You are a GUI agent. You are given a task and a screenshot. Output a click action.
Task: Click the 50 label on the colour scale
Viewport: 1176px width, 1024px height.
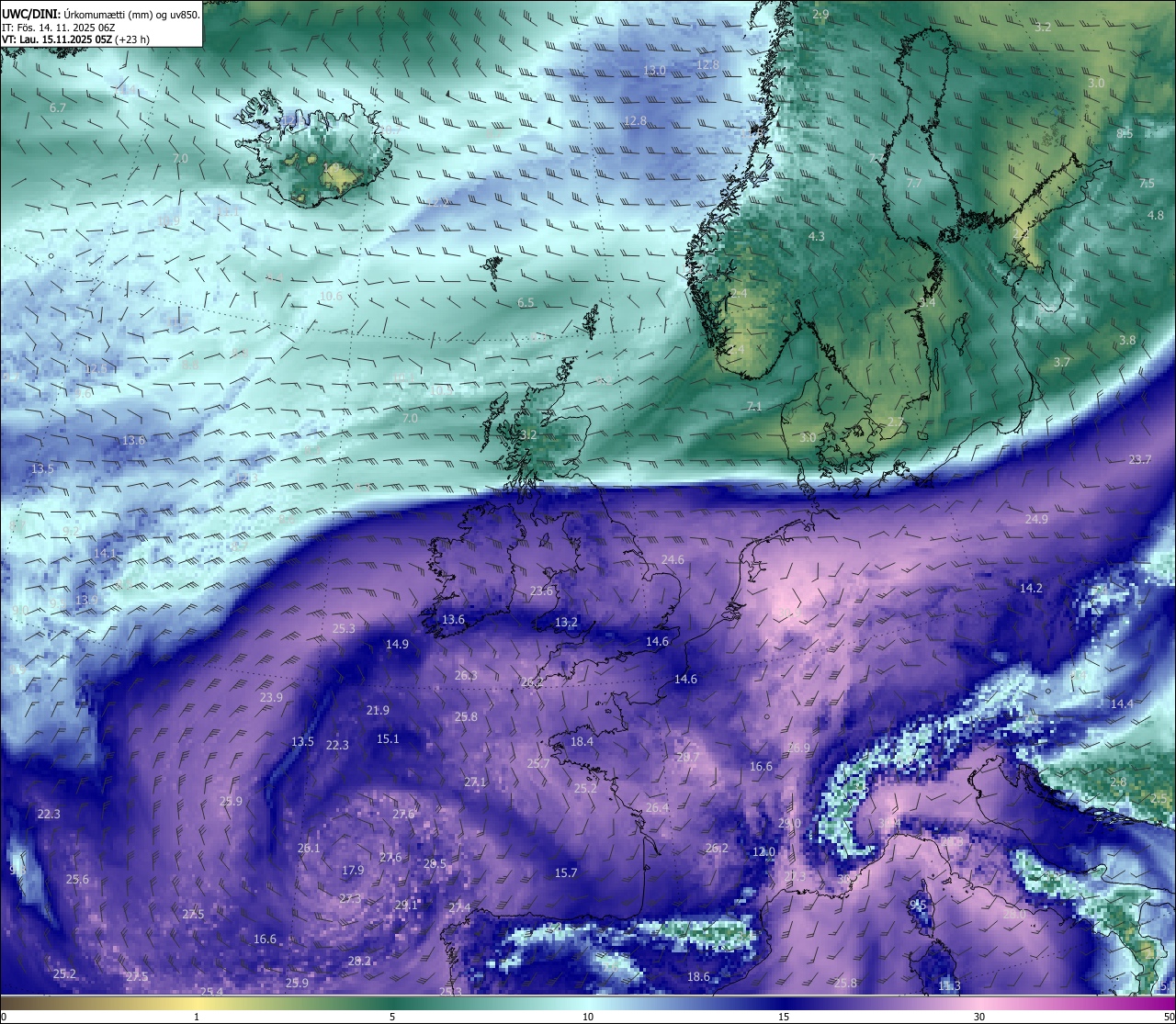[x=1168, y=1017]
